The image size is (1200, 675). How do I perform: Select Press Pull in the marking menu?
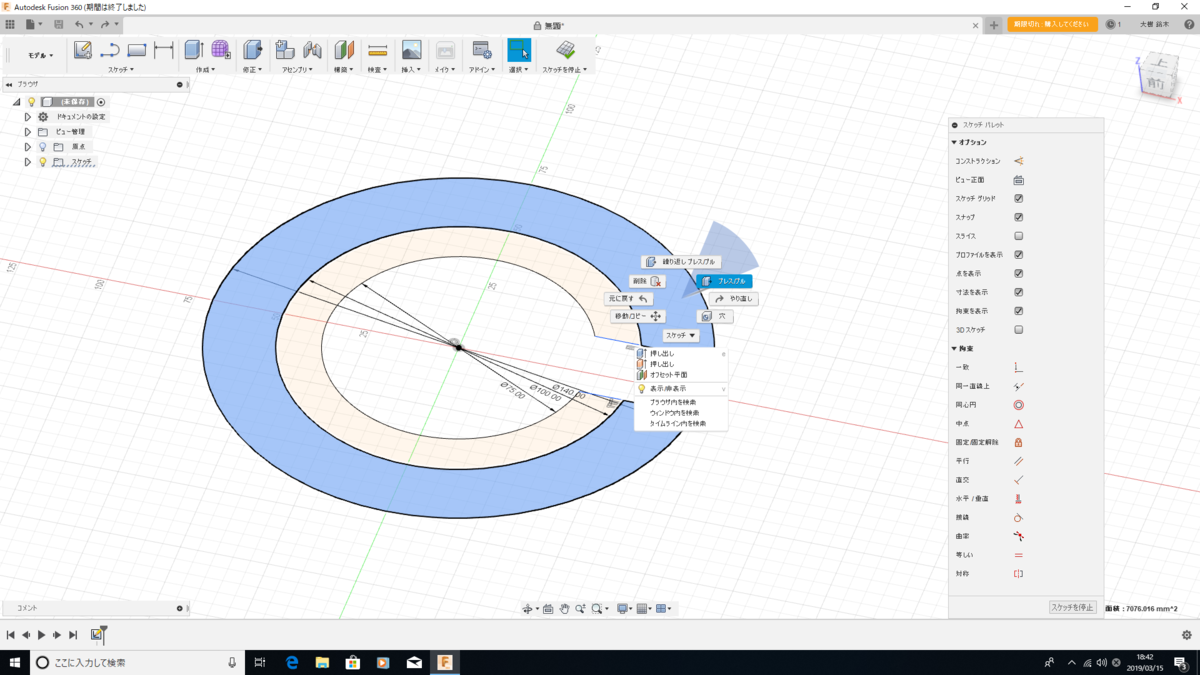[724, 281]
